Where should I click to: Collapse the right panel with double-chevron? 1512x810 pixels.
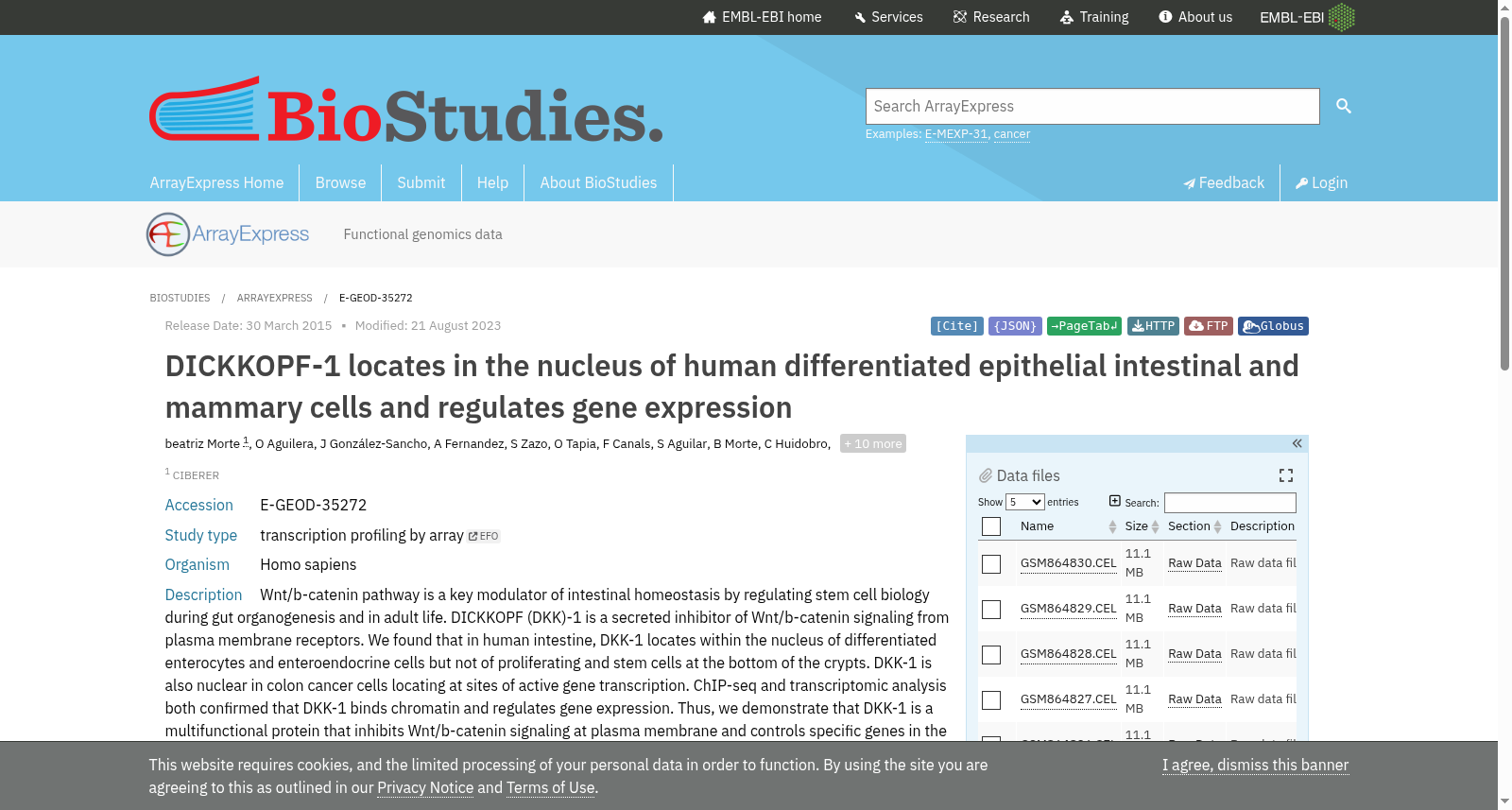click(1297, 443)
